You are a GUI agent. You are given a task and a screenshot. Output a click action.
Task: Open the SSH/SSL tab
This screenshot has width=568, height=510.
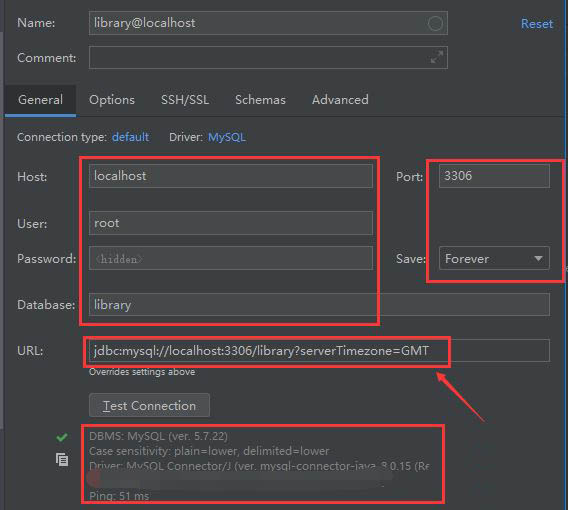point(185,100)
